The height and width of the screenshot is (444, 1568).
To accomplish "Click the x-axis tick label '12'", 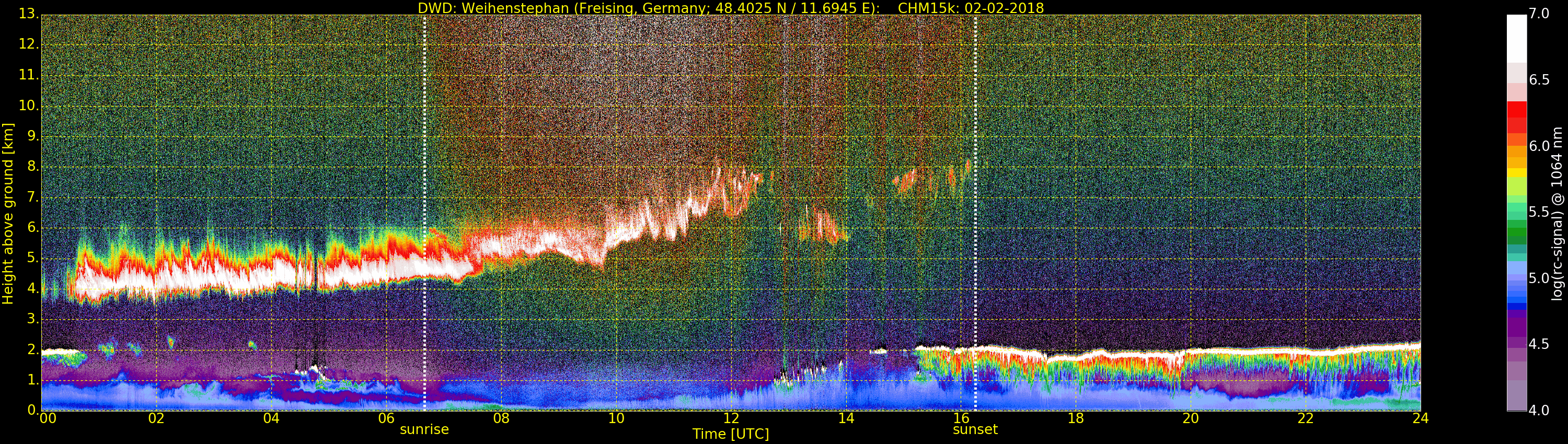I will pyautogui.click(x=731, y=418).
